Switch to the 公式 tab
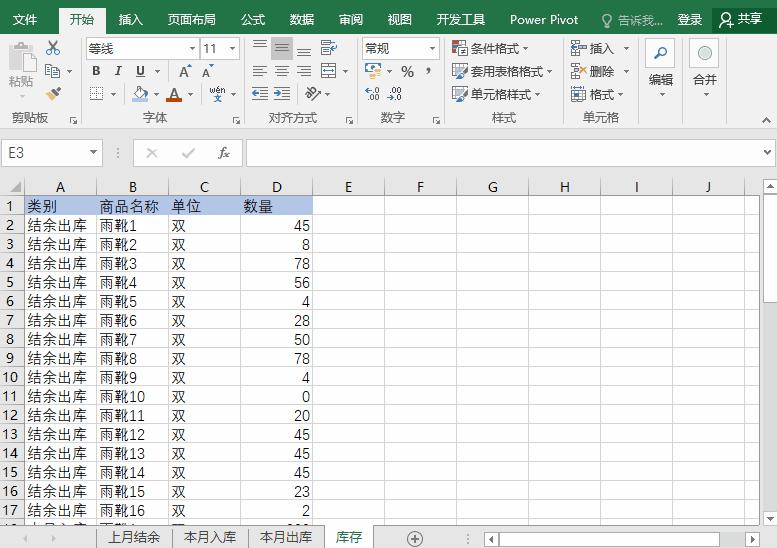This screenshot has height=548, width=777. point(253,19)
